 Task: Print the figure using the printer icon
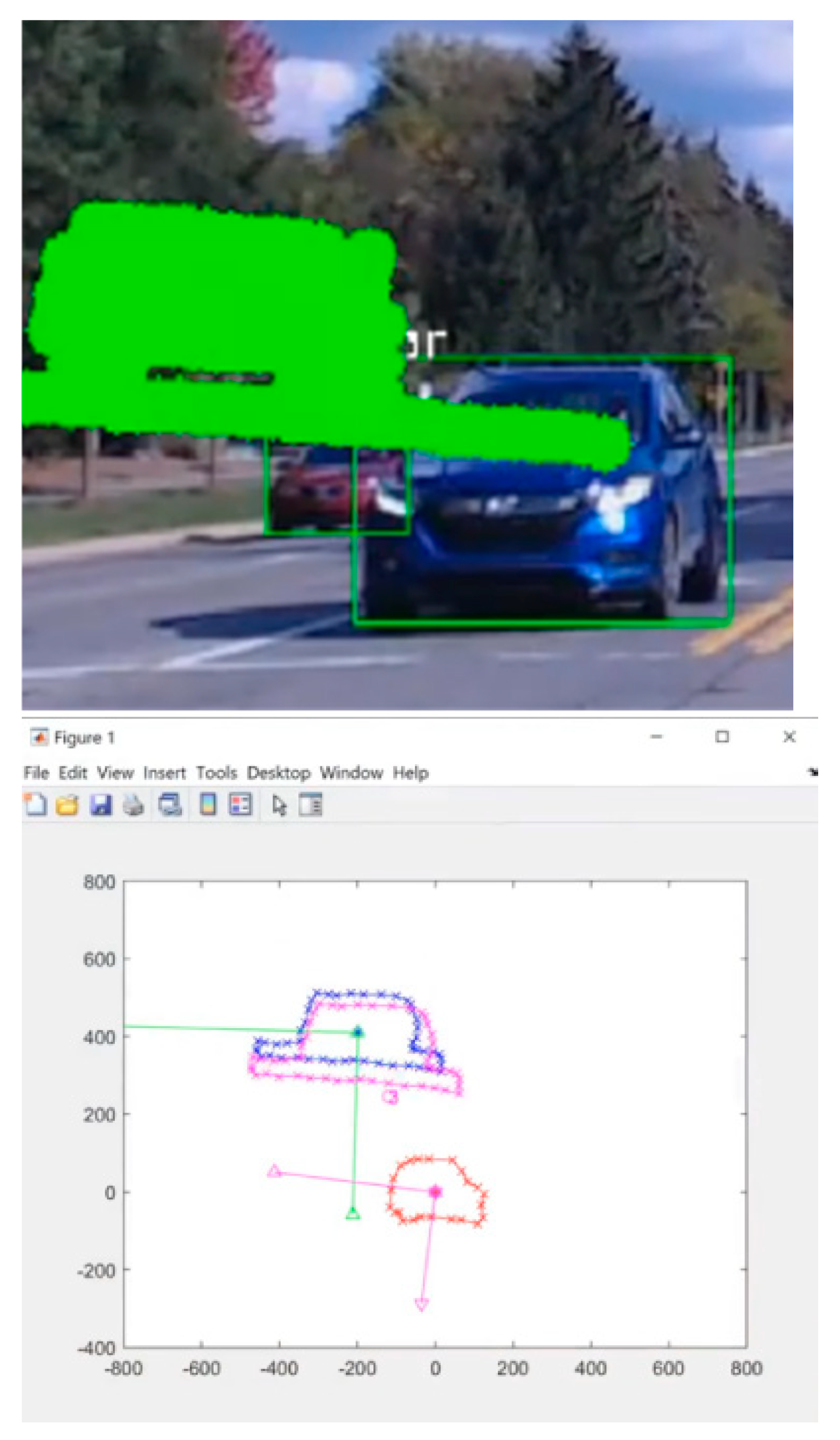(134, 805)
